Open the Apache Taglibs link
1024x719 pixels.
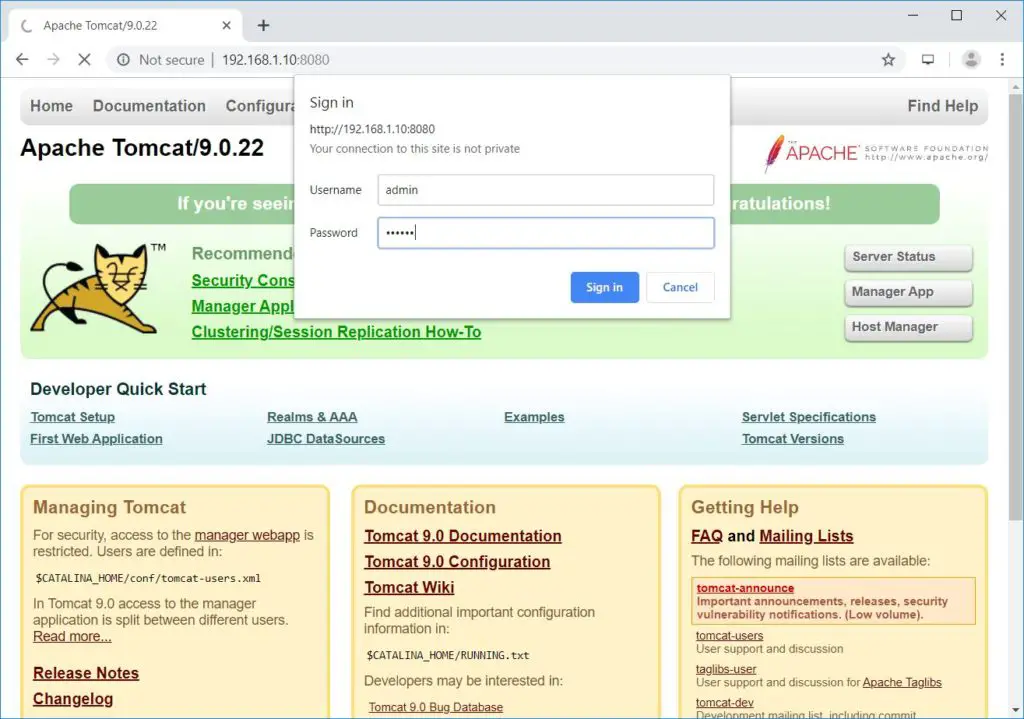click(x=902, y=682)
